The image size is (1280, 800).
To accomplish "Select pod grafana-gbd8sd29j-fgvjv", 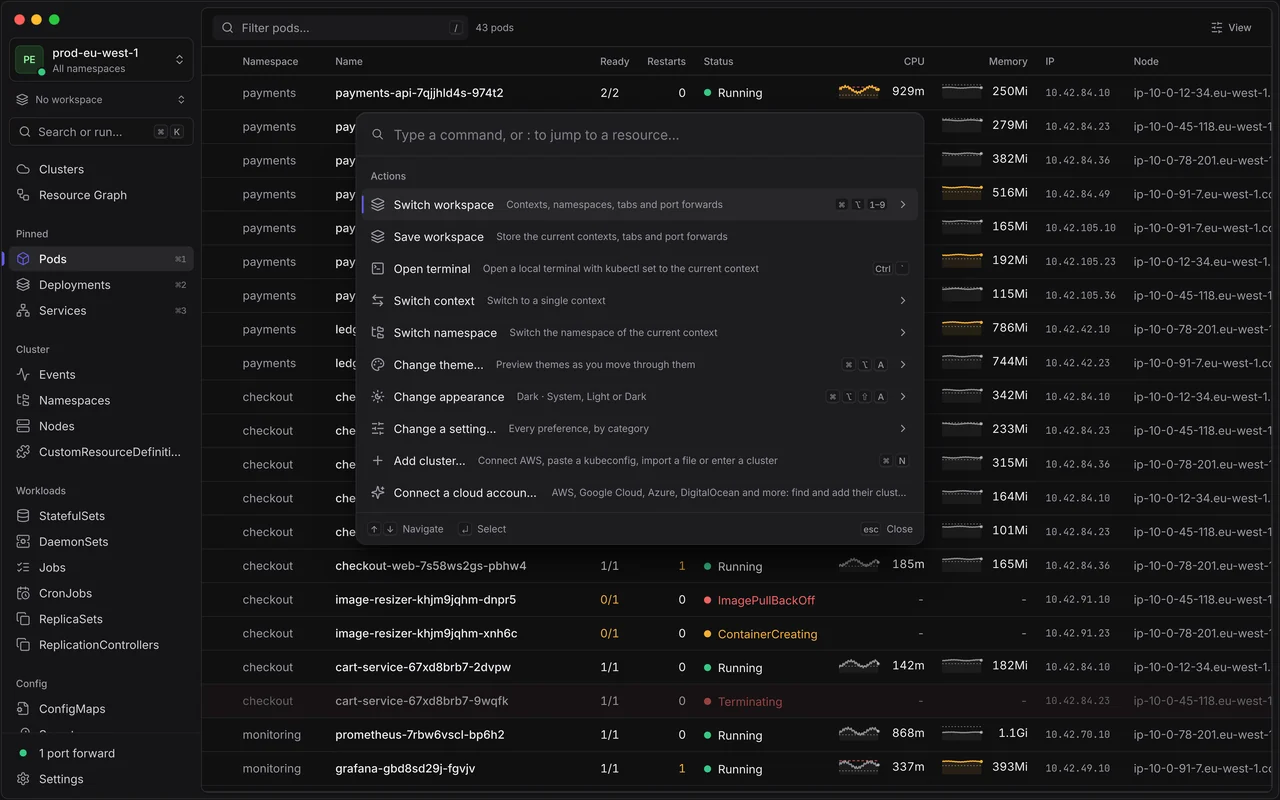I will tap(405, 769).
